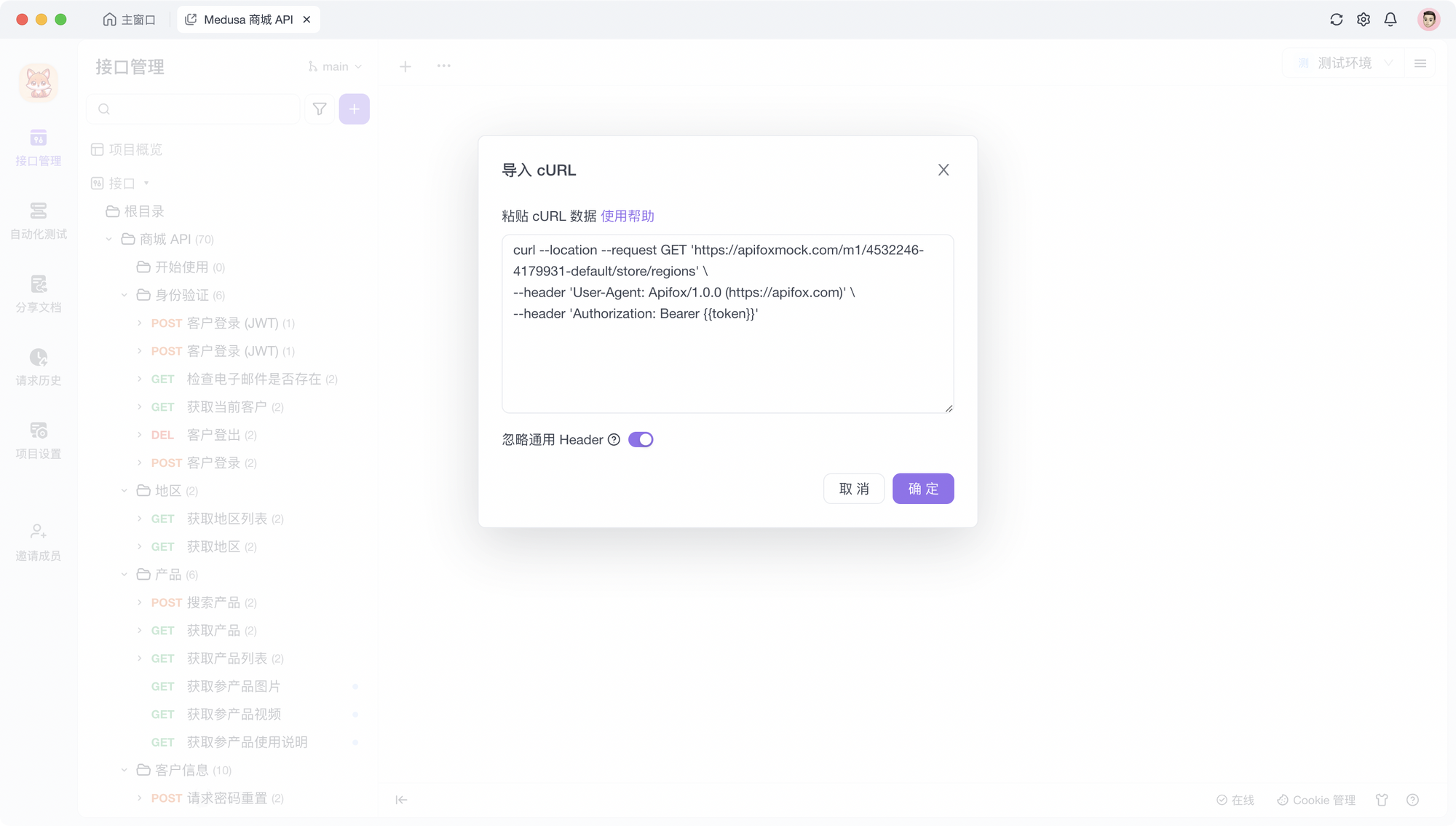This screenshot has width=1456, height=826.
Task: Open 项目设置 in the sidebar
Action: [x=39, y=441]
